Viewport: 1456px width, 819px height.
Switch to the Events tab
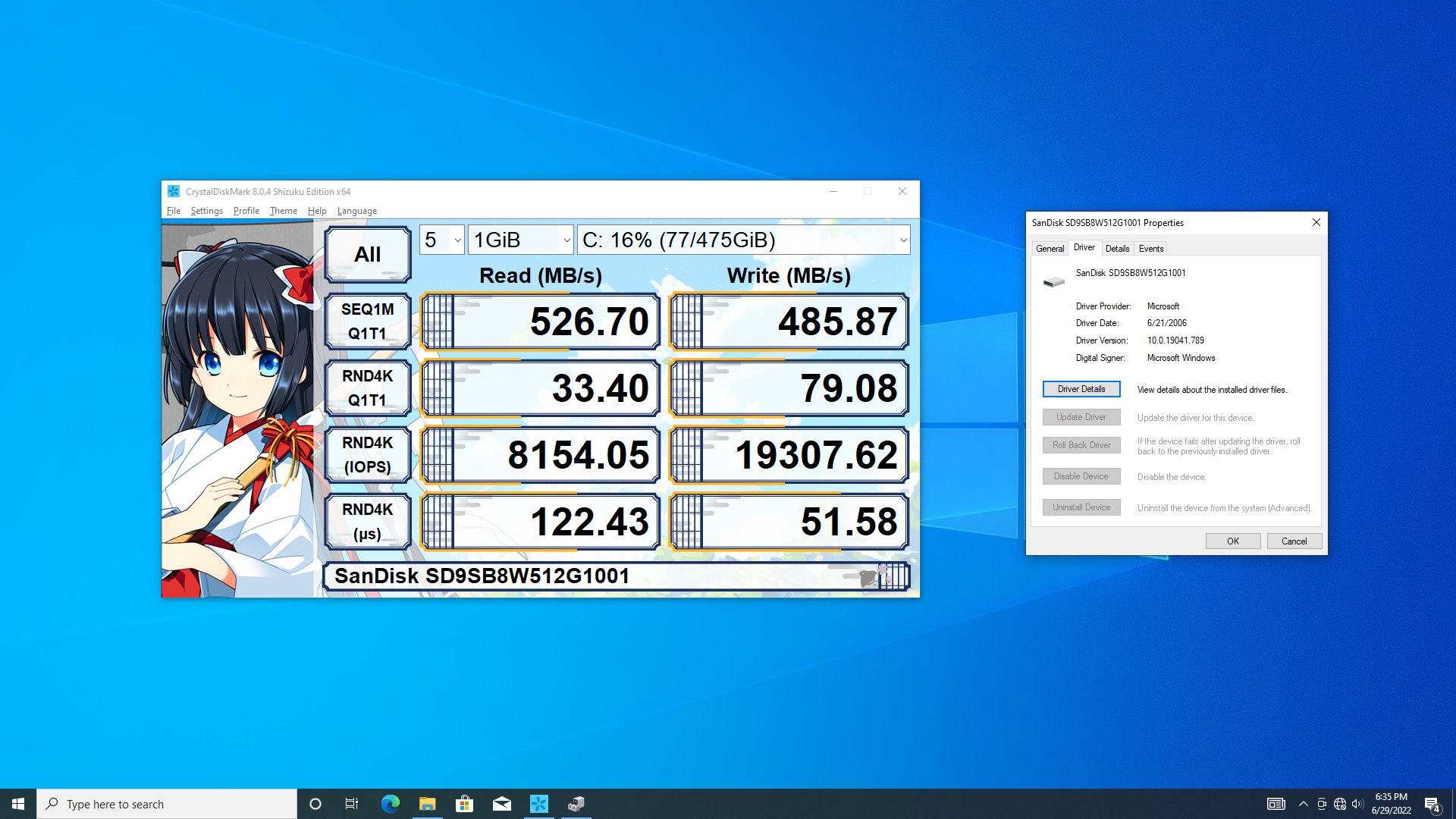tap(1150, 249)
